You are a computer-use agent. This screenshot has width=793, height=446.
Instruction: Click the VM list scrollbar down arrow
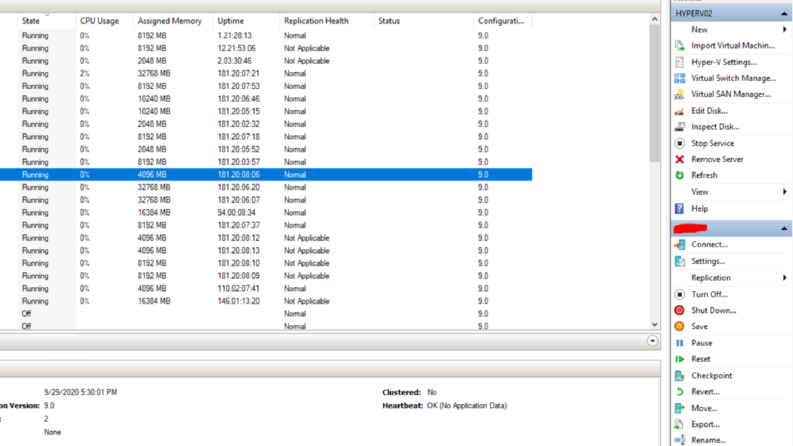654,325
